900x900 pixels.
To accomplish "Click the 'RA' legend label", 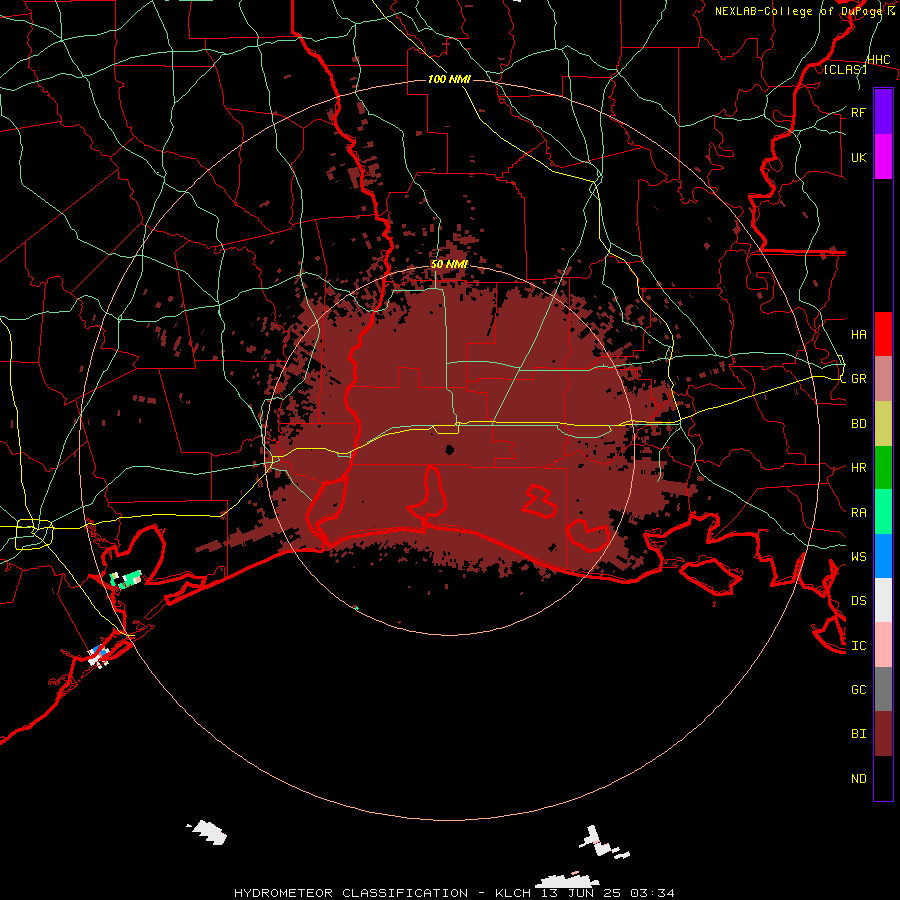I will pyautogui.click(x=859, y=513).
